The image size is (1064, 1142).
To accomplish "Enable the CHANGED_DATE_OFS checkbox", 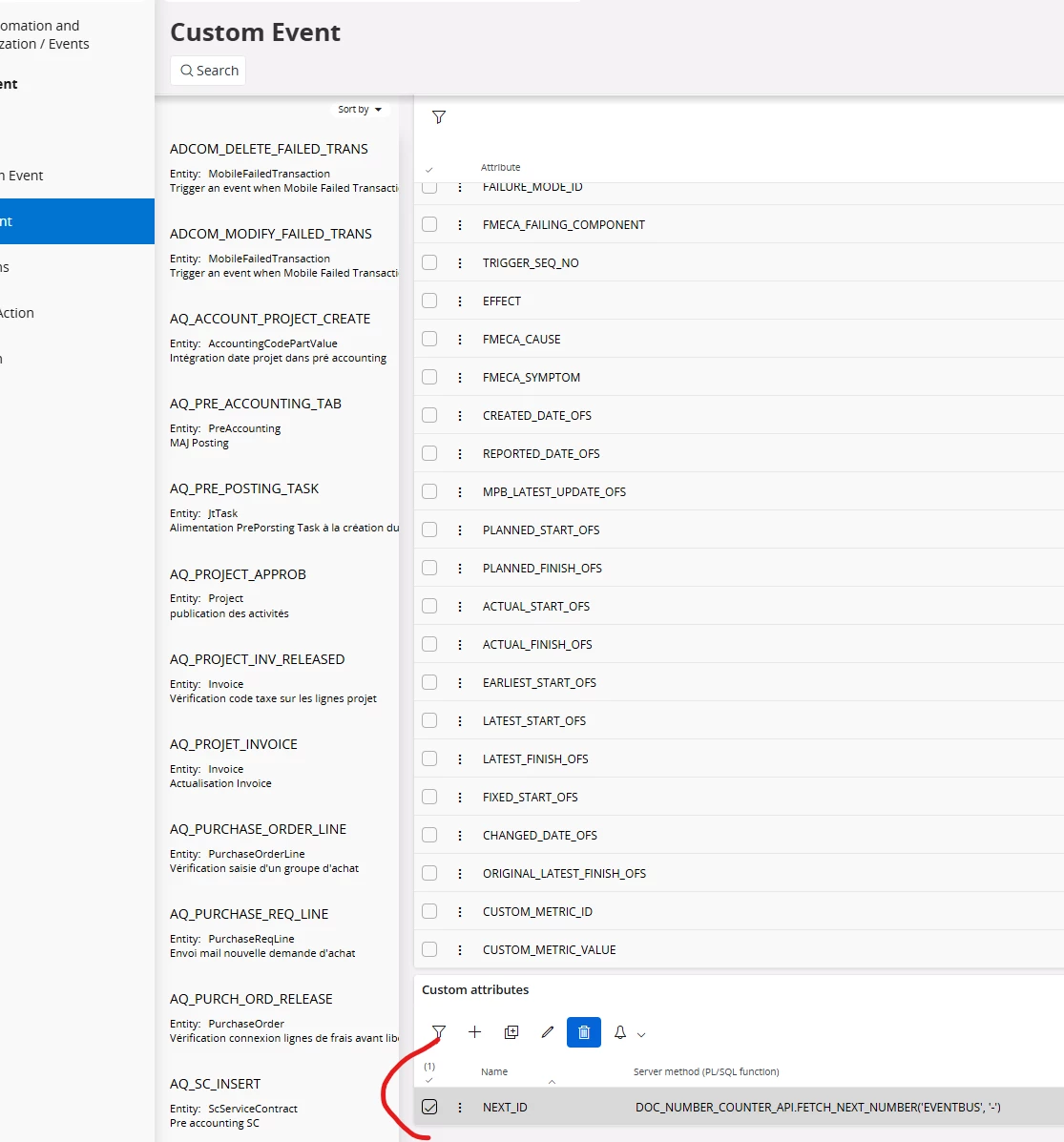I will [429, 835].
